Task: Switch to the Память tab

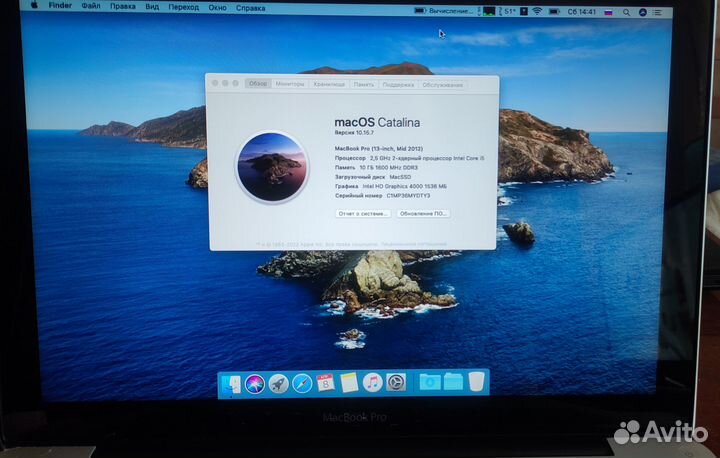Action: click(364, 85)
